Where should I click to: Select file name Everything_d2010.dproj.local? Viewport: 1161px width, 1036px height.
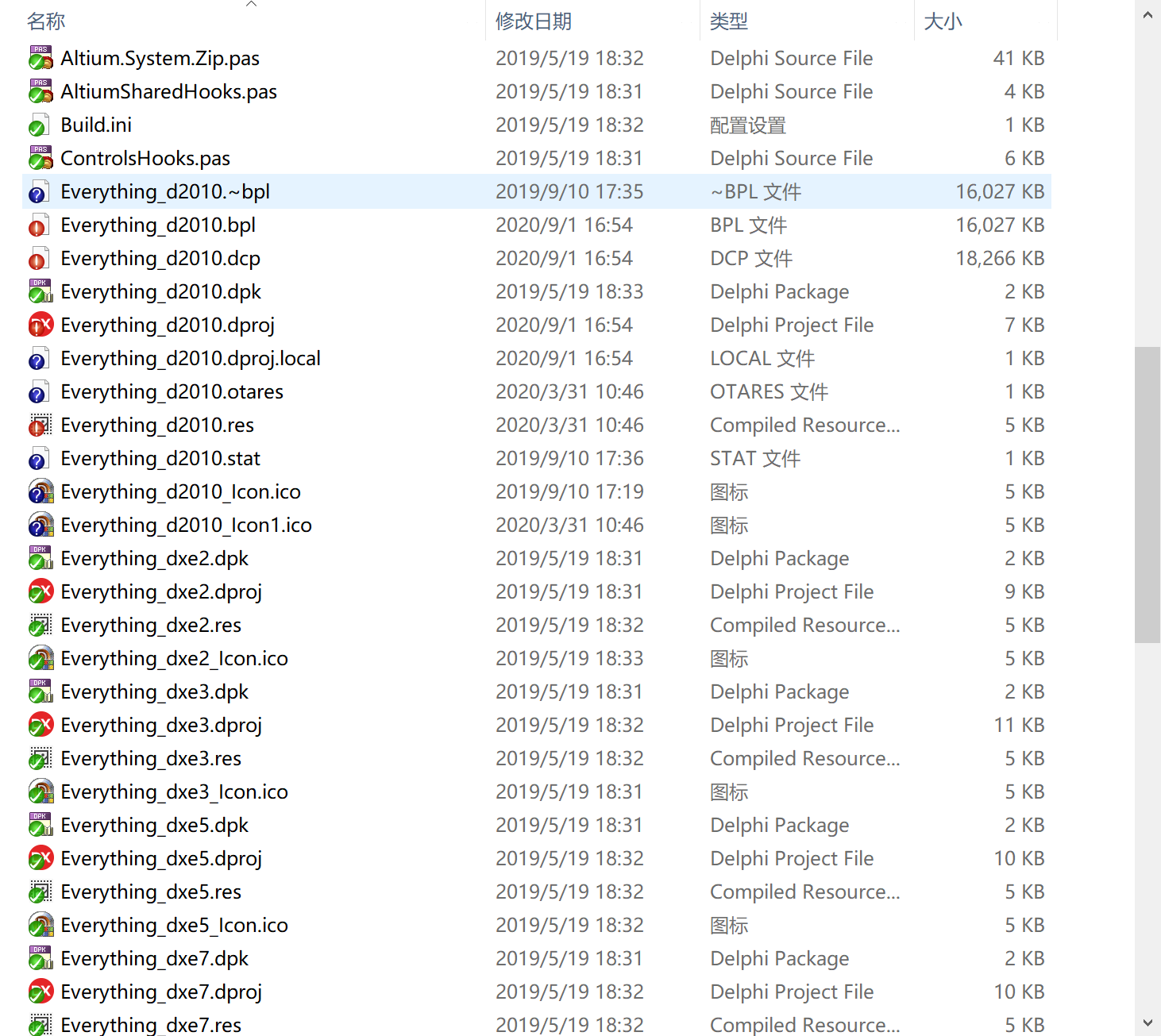click(x=191, y=358)
